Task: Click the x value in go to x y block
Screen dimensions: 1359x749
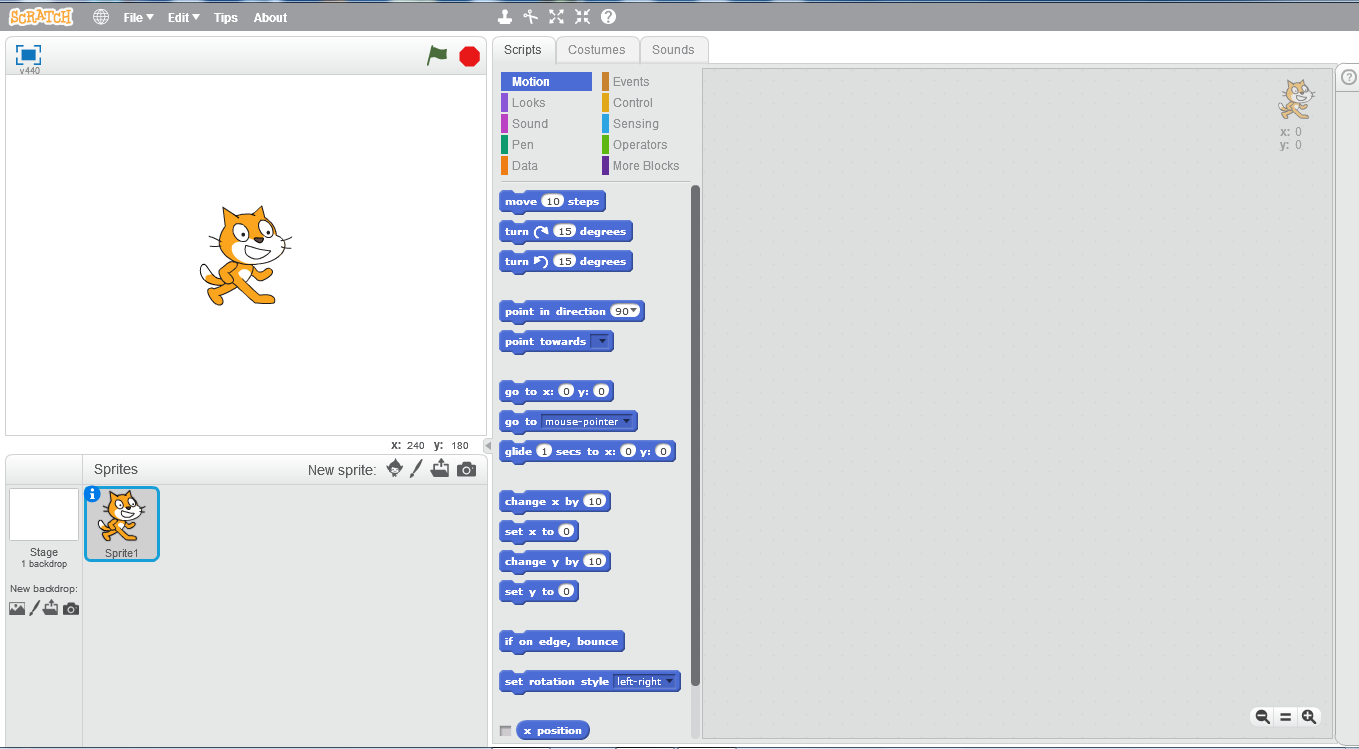Action: tap(566, 392)
